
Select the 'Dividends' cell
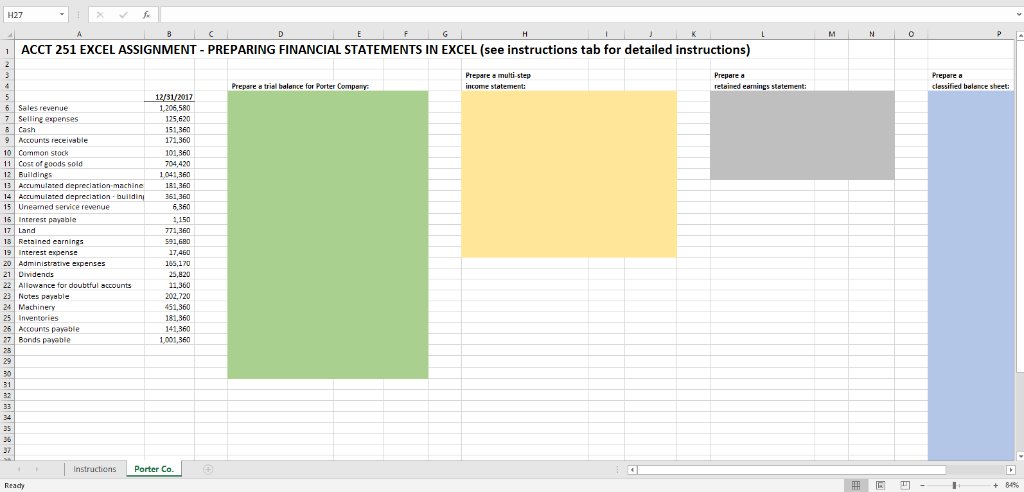(78, 274)
